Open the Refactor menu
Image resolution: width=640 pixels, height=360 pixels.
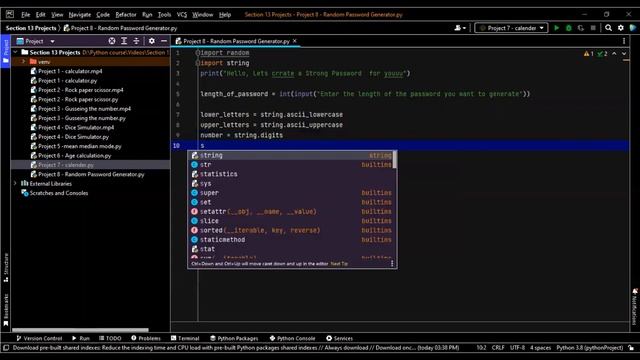[126, 14]
